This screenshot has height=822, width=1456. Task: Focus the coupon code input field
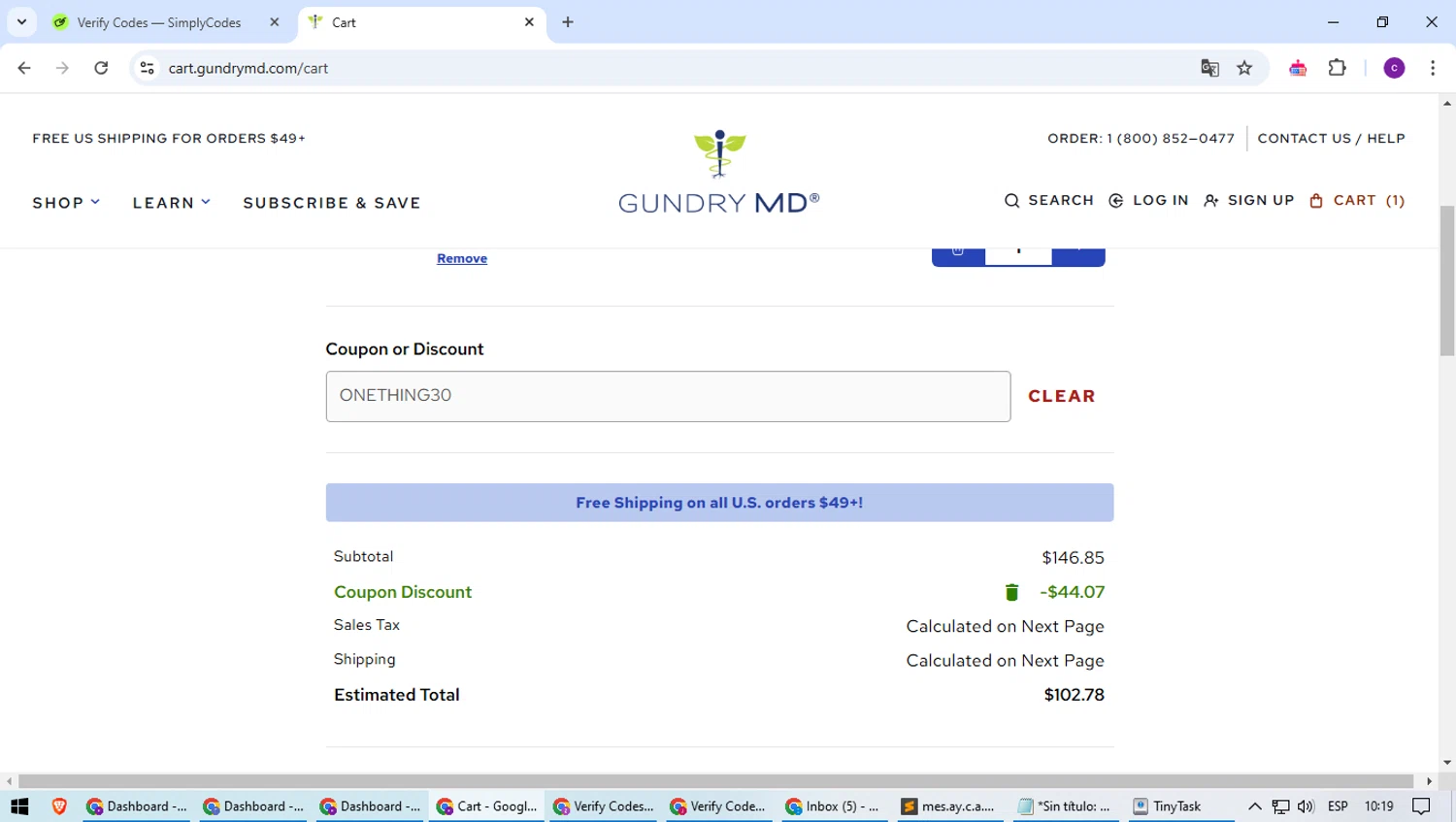click(668, 396)
